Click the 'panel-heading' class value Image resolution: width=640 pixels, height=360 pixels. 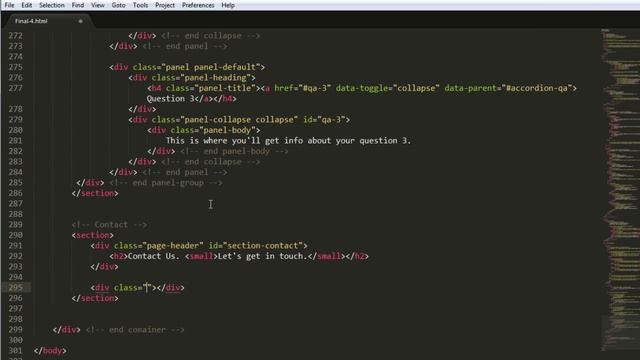[216, 78]
